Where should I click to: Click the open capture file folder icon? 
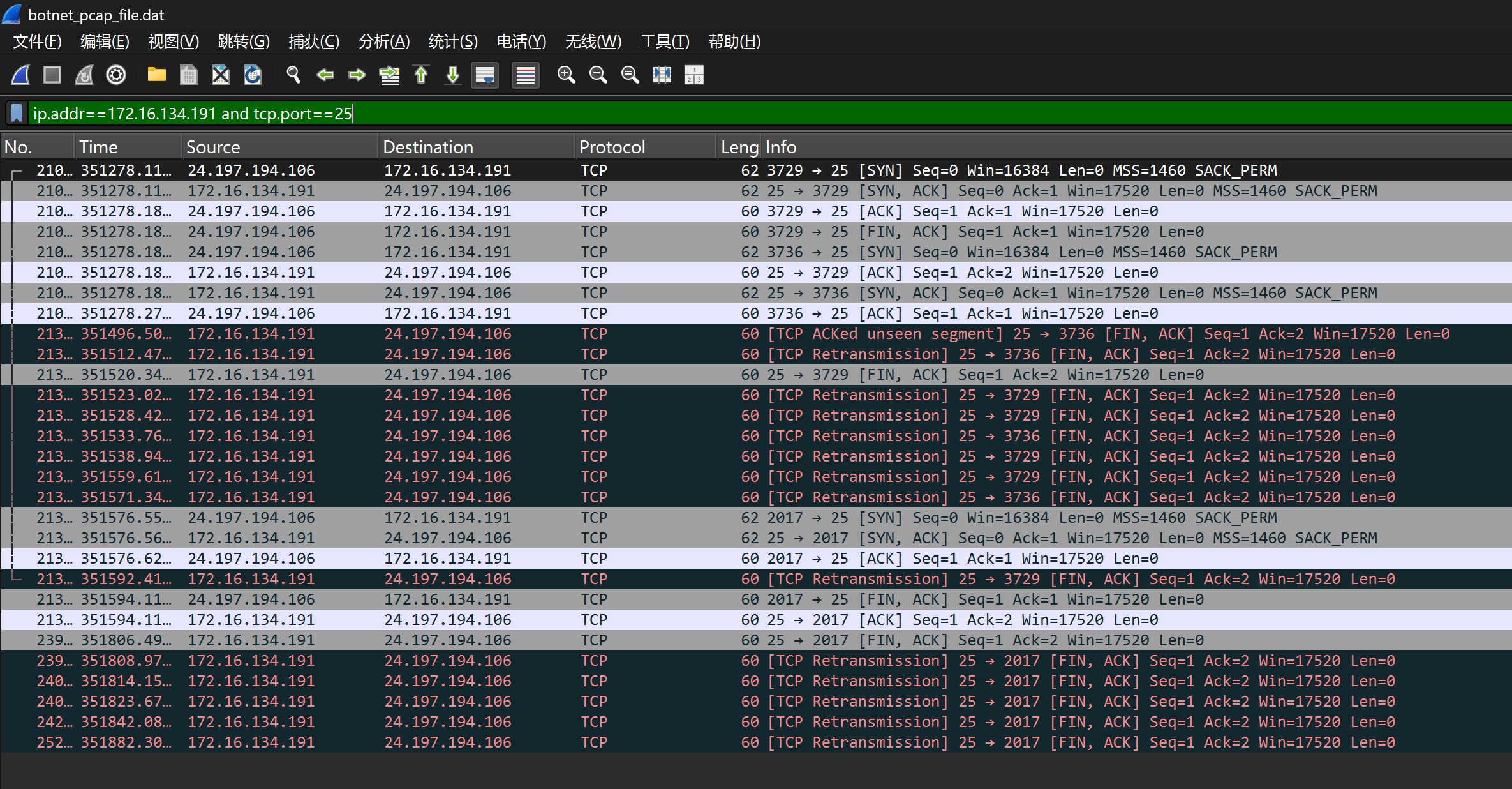156,75
